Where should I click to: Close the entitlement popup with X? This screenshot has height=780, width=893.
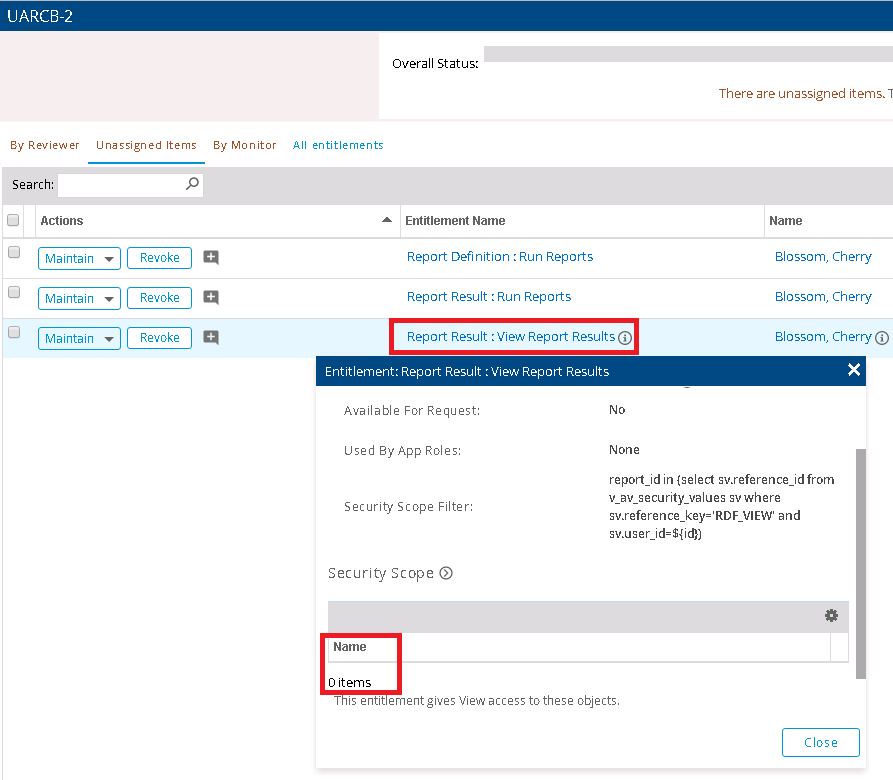tap(854, 370)
